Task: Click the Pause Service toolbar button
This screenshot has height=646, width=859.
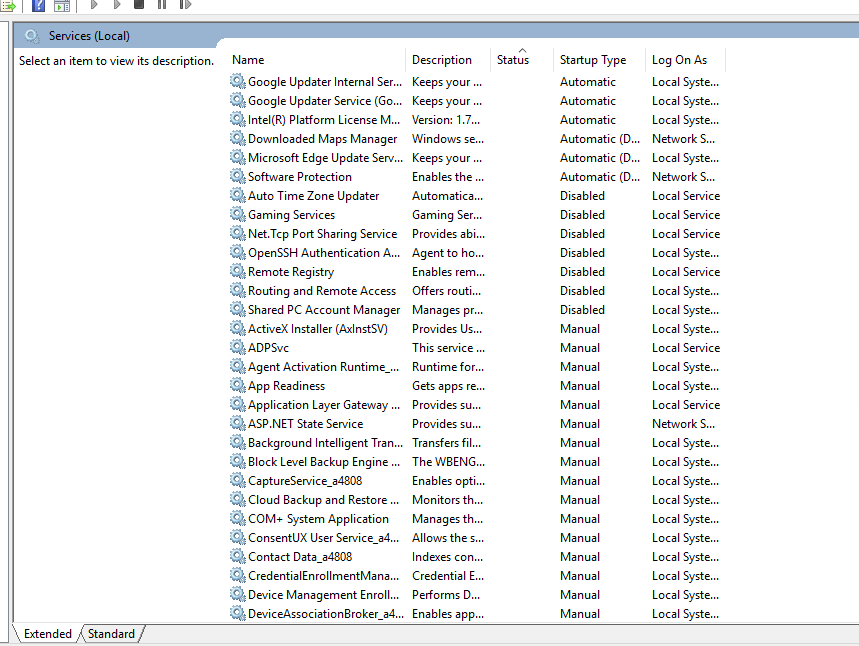Action: pos(162,4)
